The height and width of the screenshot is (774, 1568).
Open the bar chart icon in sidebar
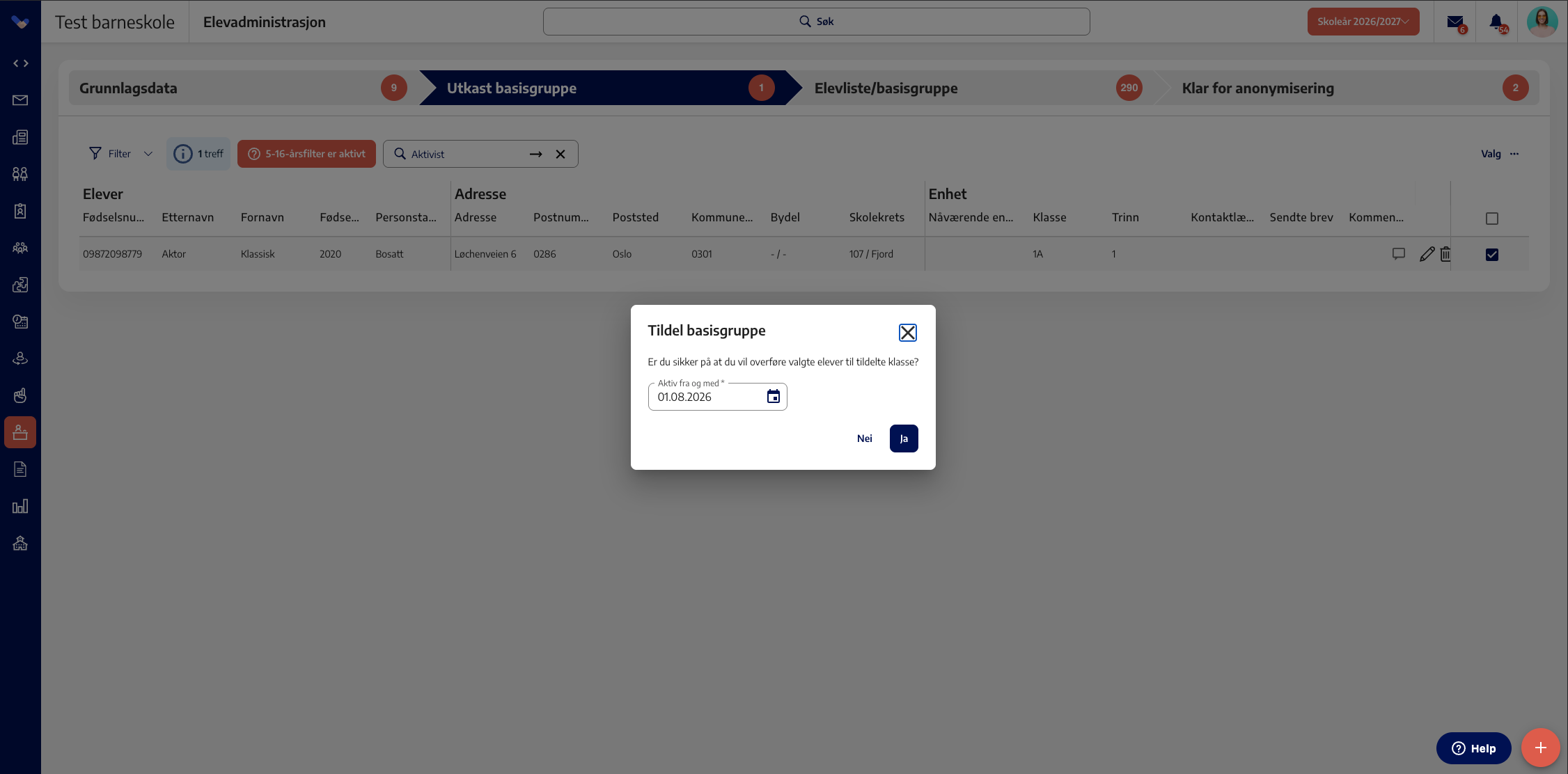20,506
